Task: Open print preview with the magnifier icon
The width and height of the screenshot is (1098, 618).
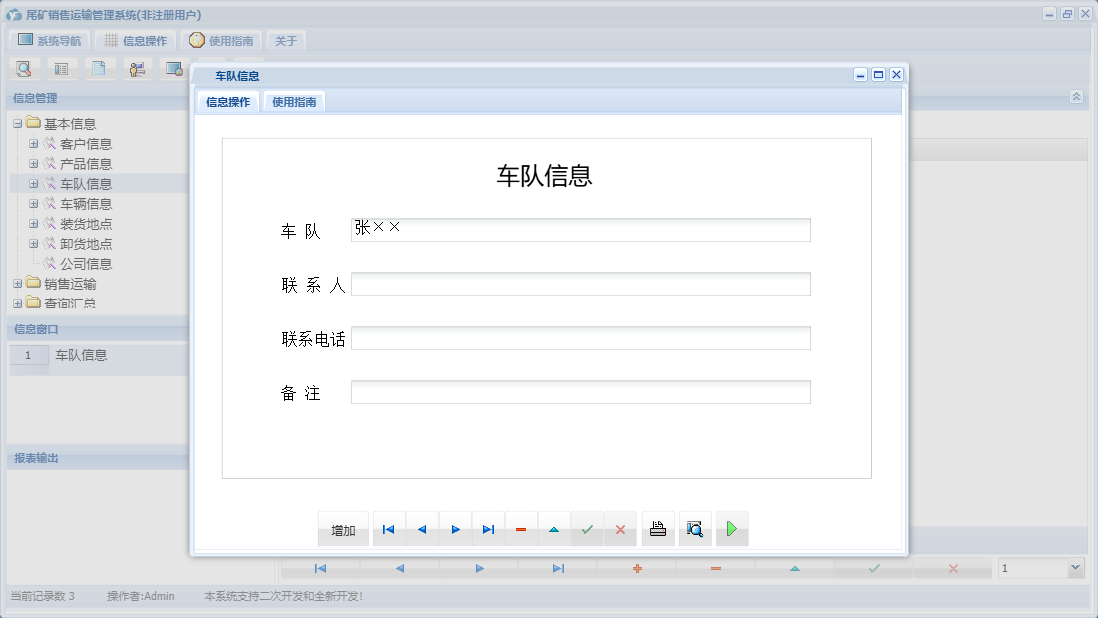Action: point(695,528)
